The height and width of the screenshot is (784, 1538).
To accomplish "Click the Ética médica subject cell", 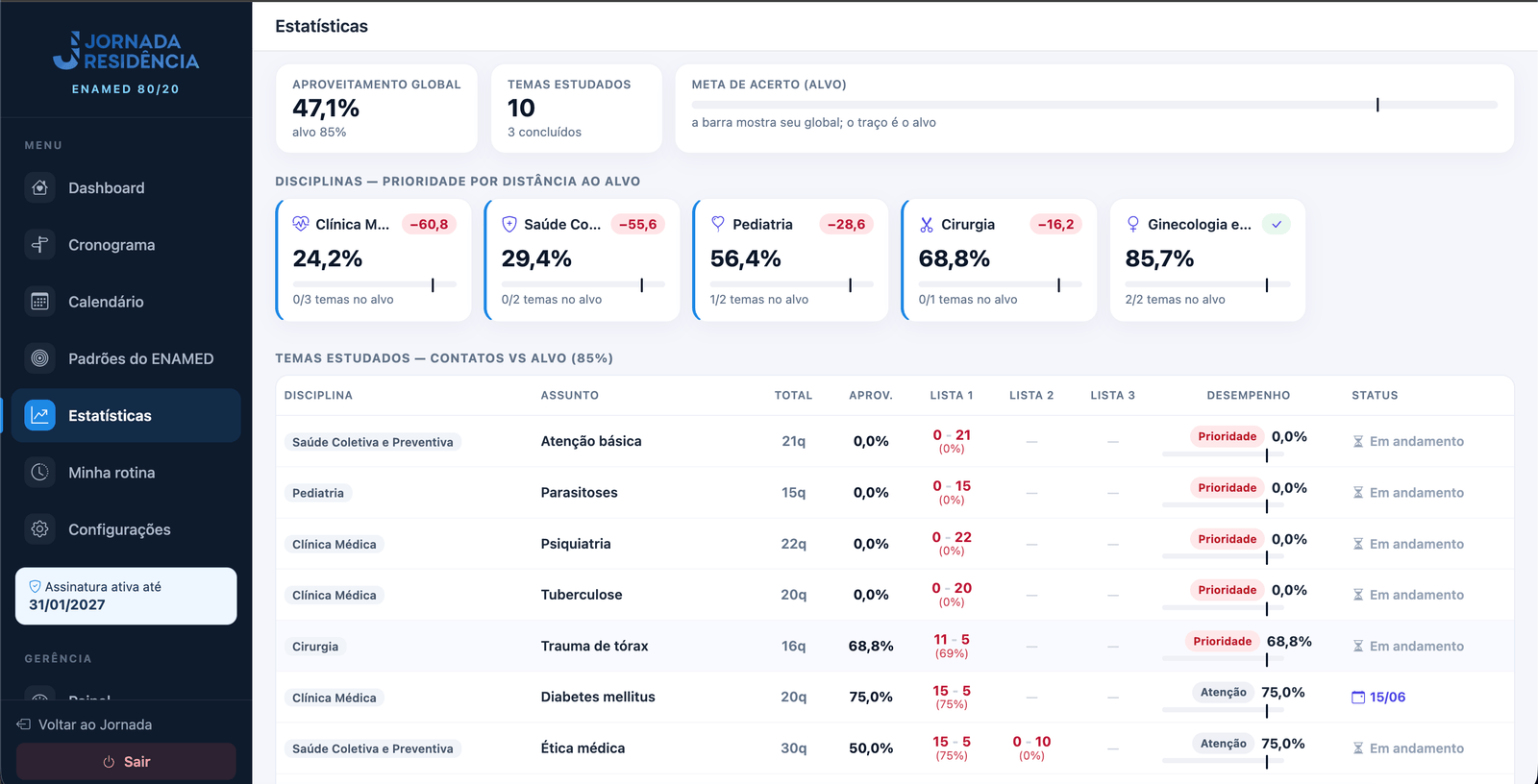I will click(583, 747).
